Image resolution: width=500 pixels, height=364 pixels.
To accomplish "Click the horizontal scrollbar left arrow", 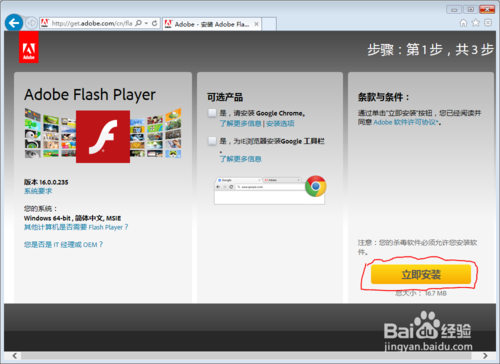I will click(x=15, y=356).
